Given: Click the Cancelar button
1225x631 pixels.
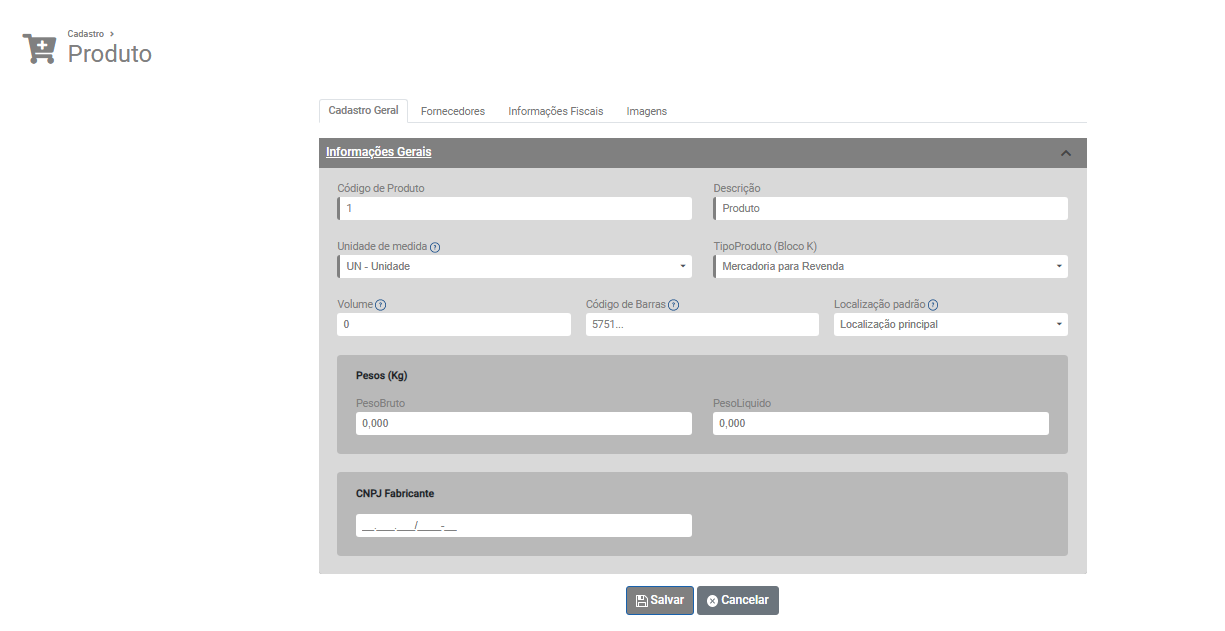Looking at the screenshot, I should tap(737, 600).
